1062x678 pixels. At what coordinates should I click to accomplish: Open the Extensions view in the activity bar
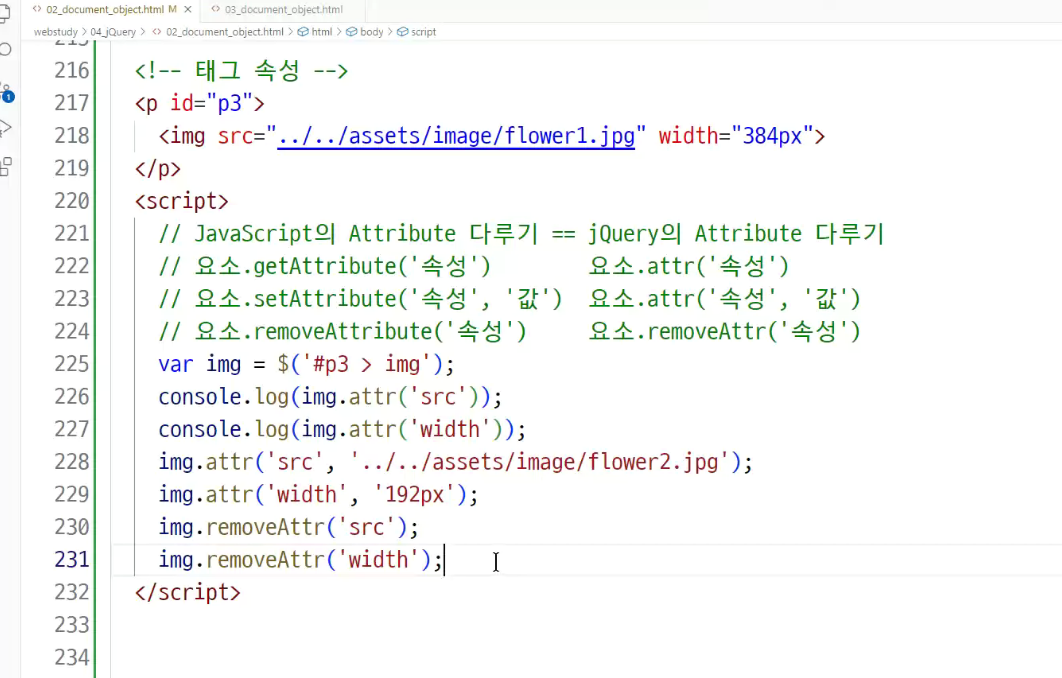(5, 167)
